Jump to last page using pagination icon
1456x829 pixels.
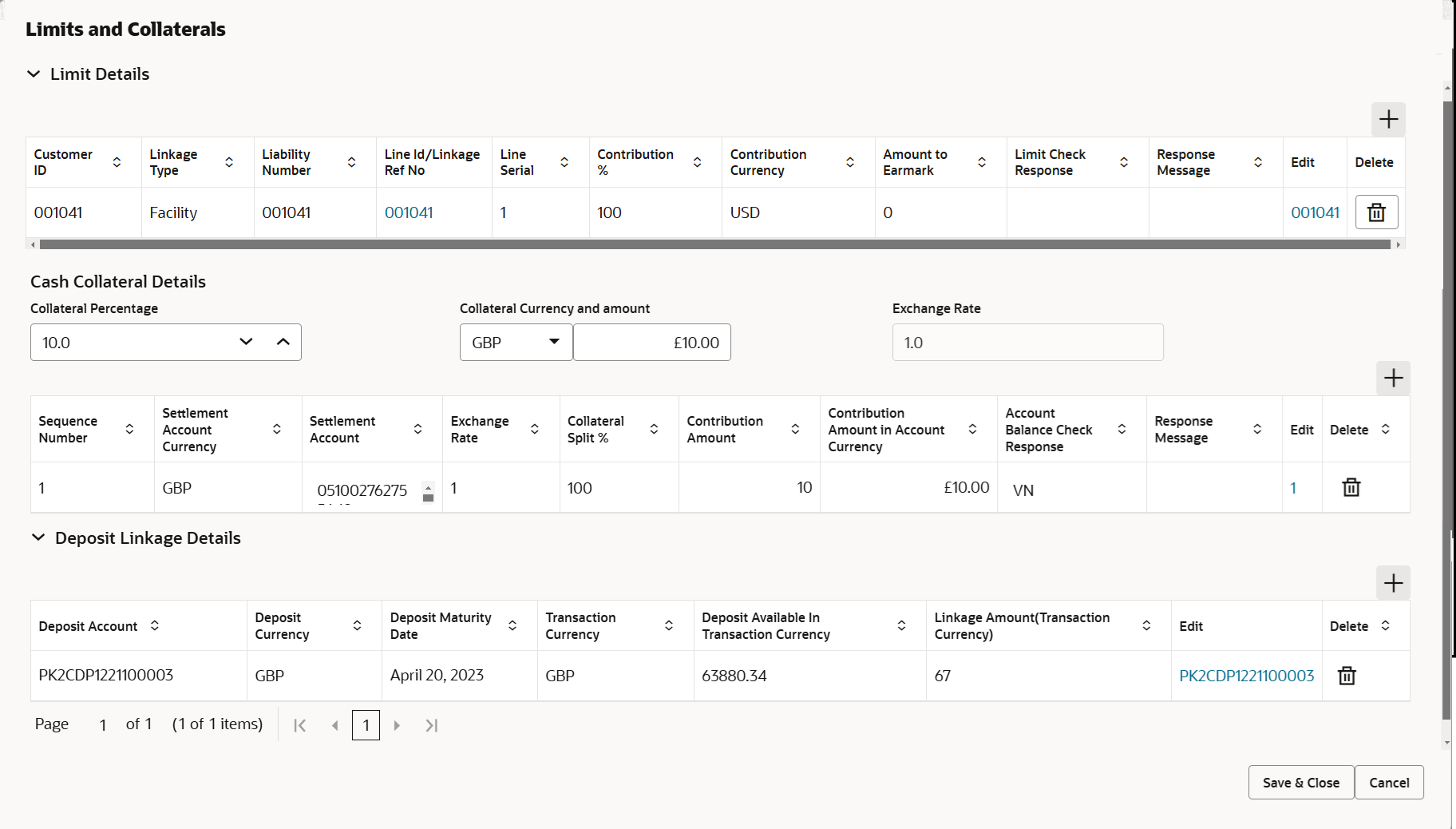tap(431, 725)
